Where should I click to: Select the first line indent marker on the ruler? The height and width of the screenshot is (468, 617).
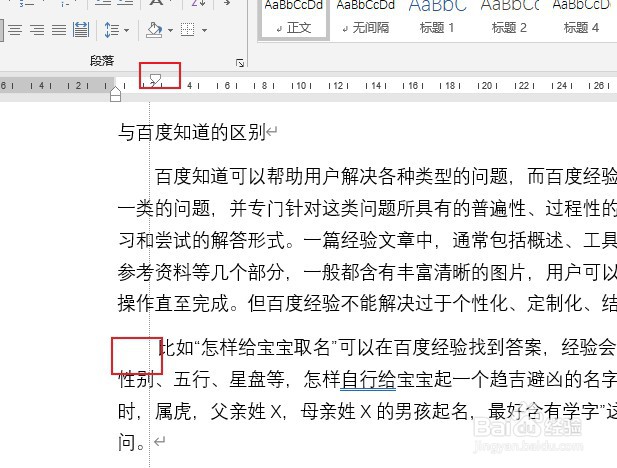coord(156,79)
